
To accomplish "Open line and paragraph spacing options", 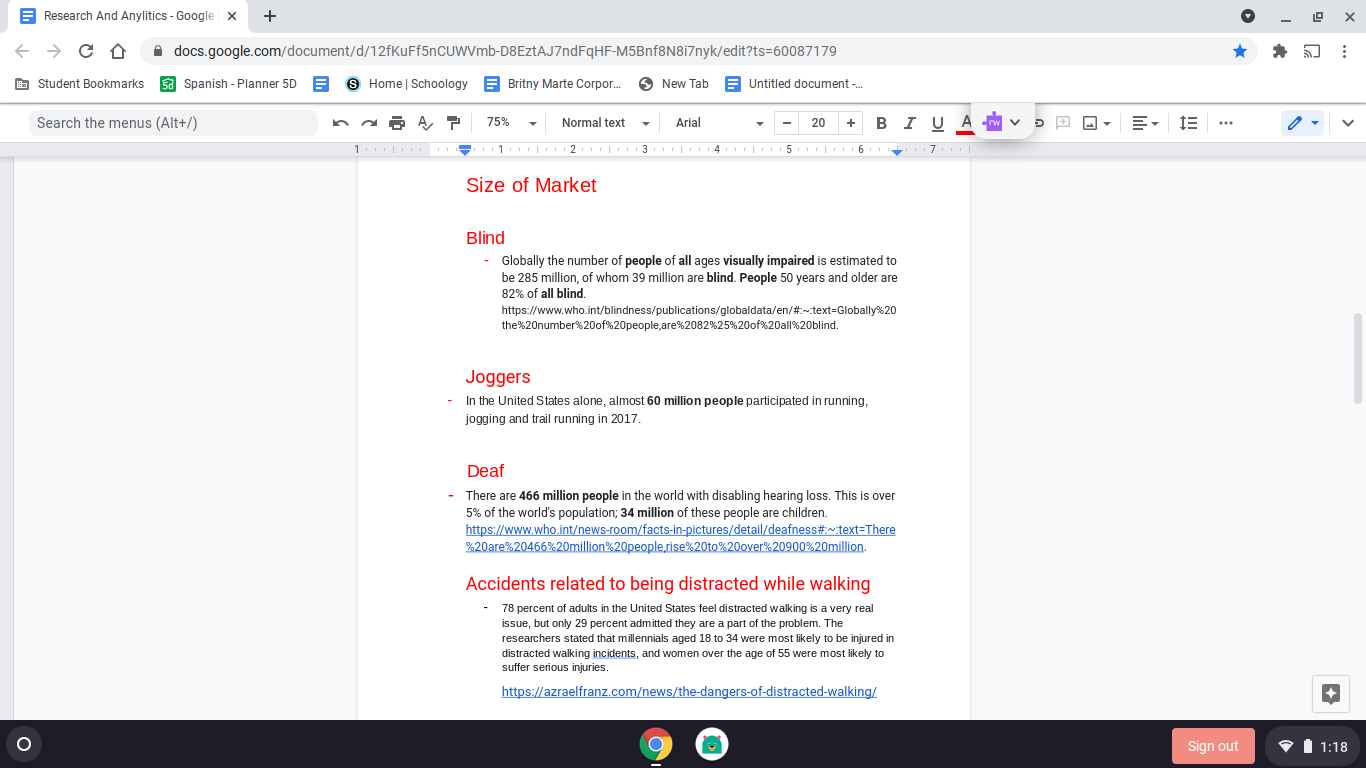I will pos(1188,123).
